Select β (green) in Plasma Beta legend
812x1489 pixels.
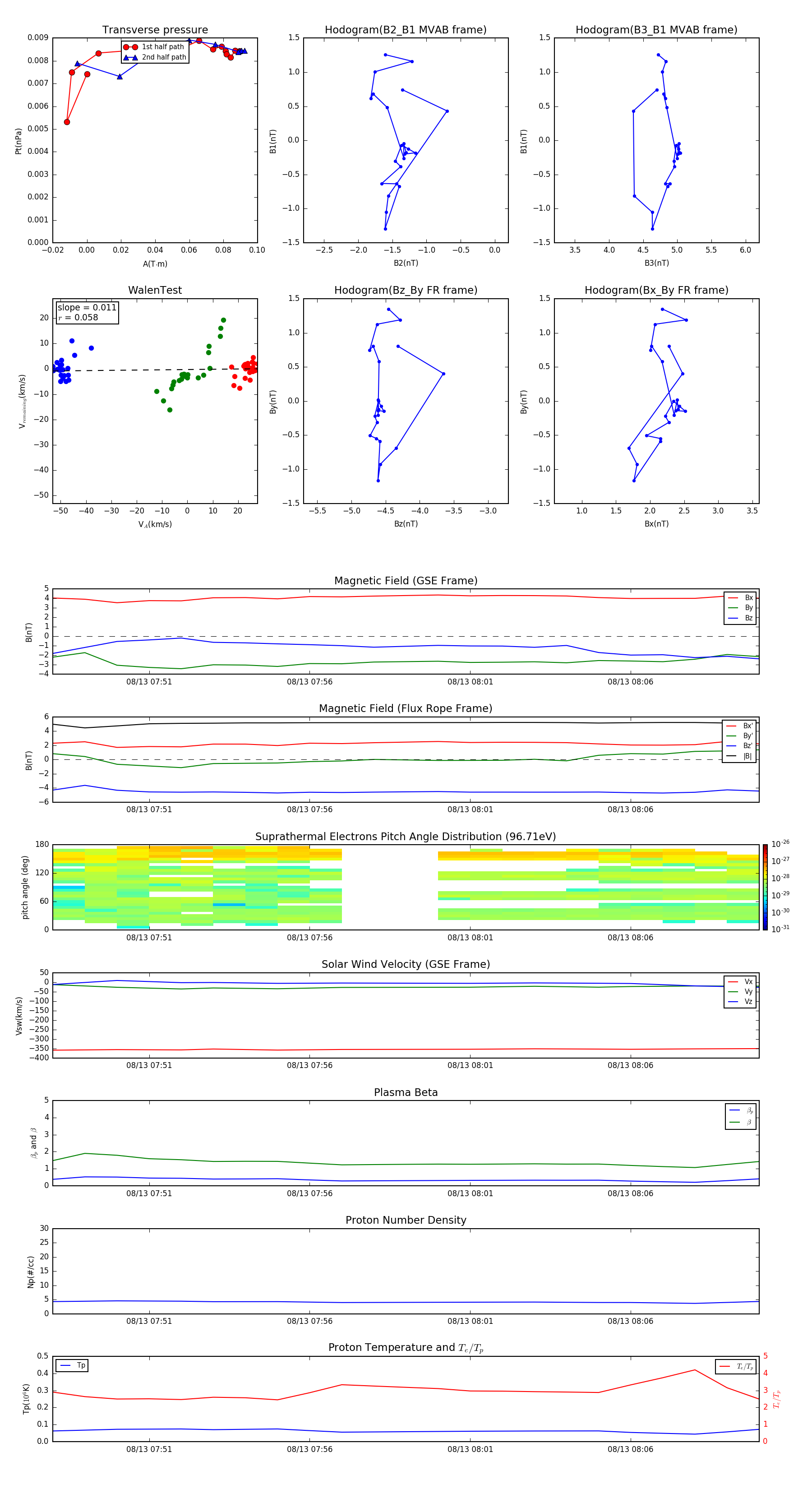coord(741,1122)
